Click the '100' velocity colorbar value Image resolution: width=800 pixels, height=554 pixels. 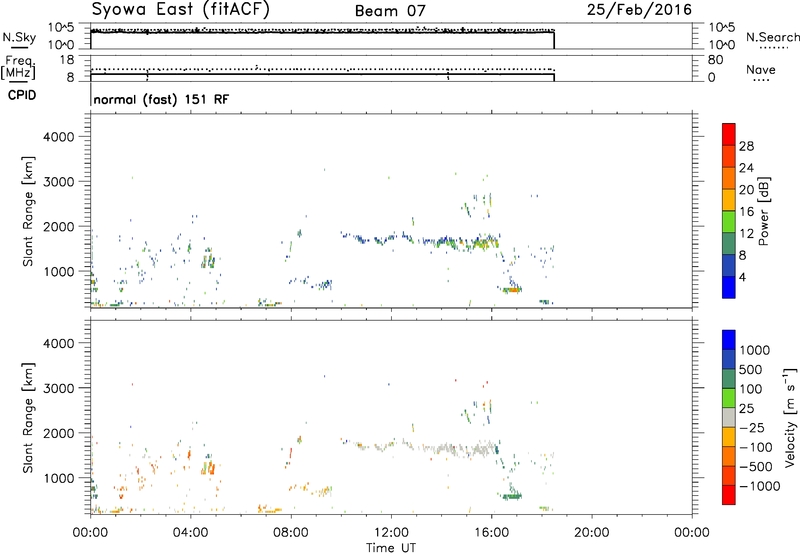click(751, 389)
